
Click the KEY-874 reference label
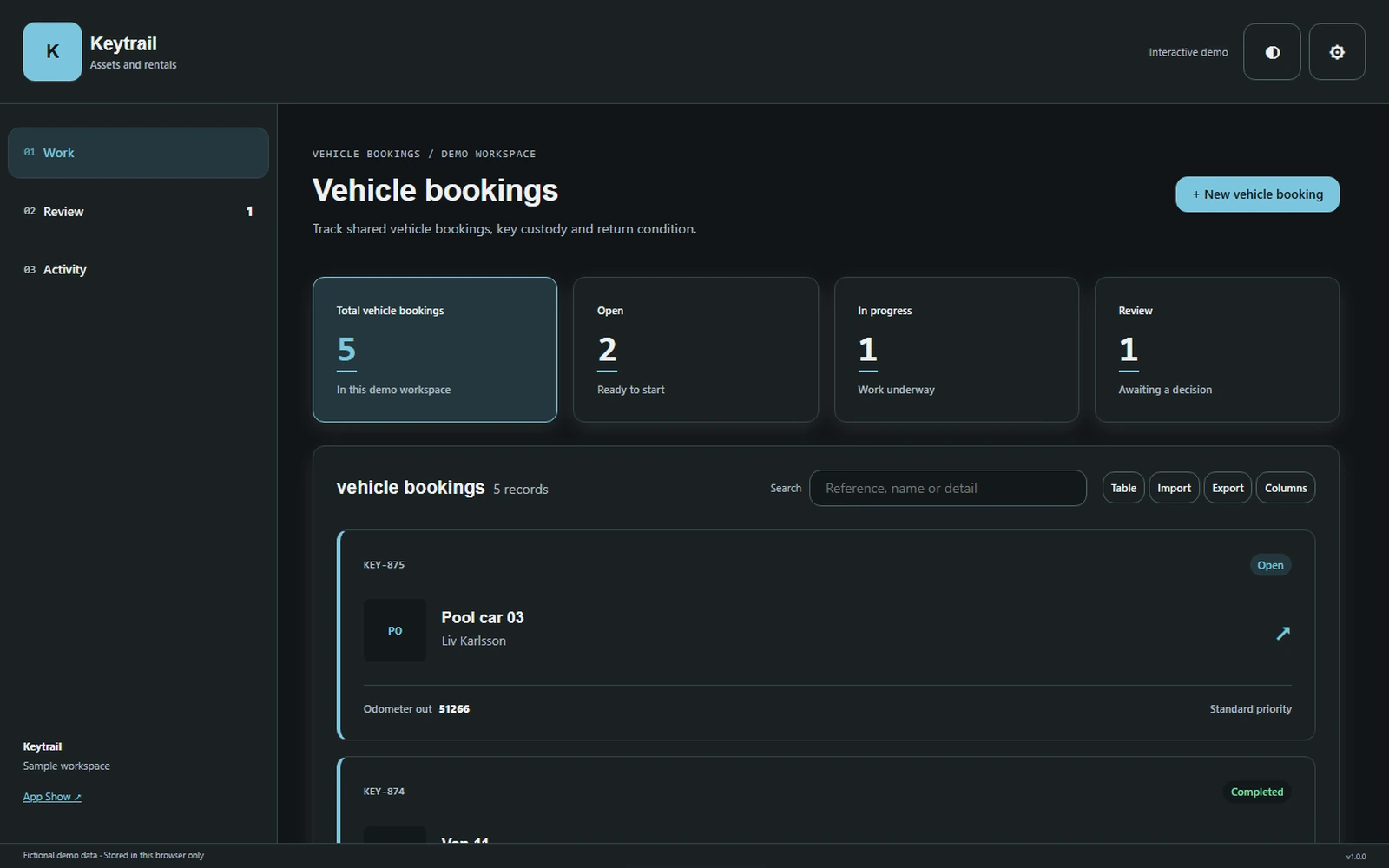click(384, 792)
